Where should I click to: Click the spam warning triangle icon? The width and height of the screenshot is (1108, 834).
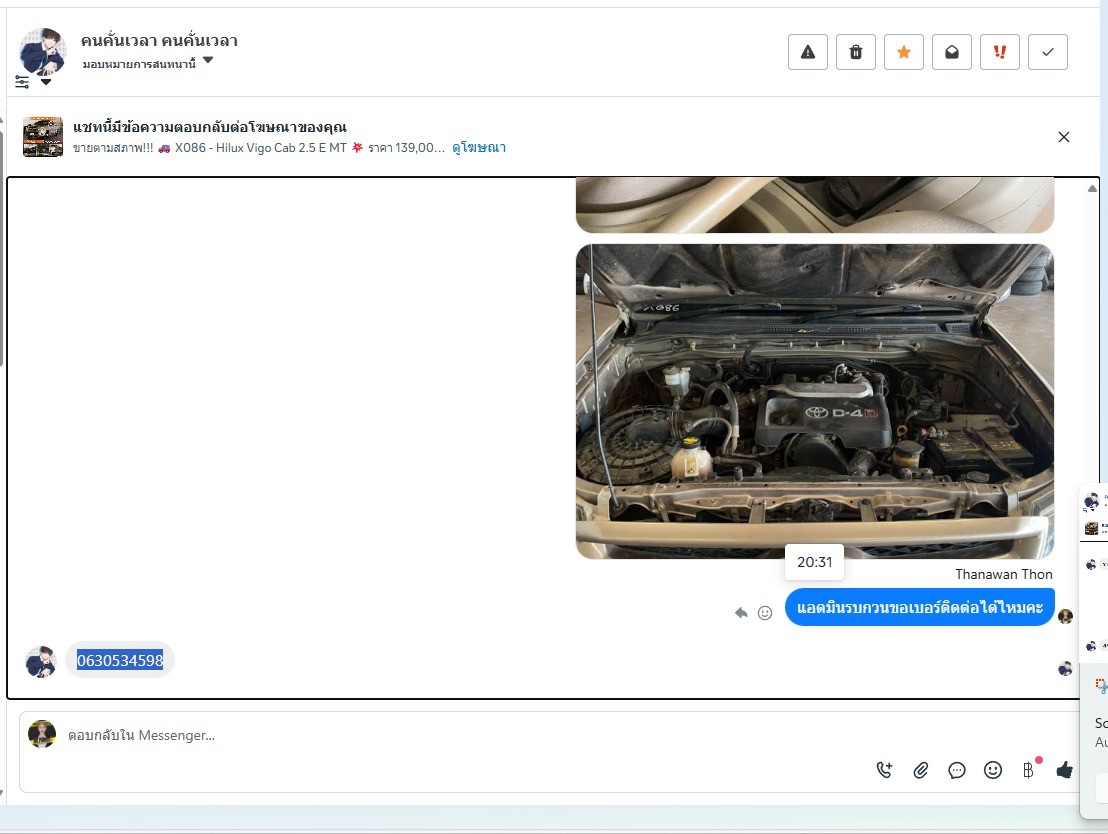(x=808, y=52)
